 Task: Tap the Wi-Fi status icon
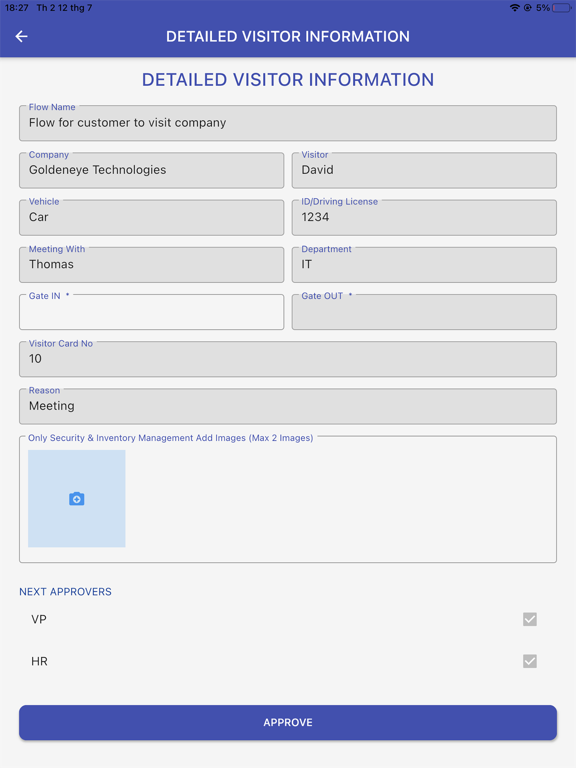pyautogui.click(x=514, y=8)
